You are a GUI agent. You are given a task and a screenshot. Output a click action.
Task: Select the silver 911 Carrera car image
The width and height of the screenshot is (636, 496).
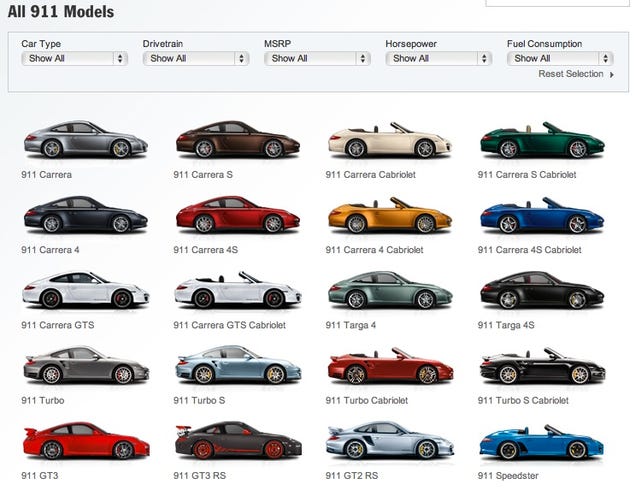[86, 140]
